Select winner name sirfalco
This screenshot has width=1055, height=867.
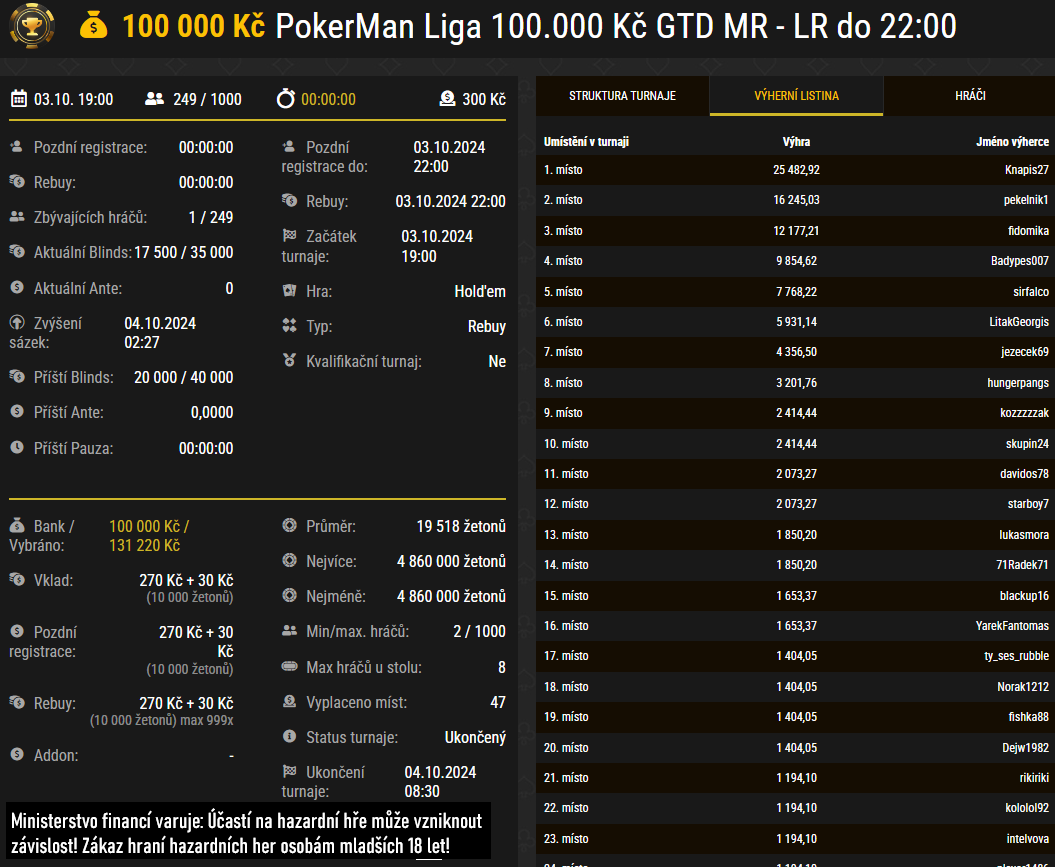[1031, 292]
